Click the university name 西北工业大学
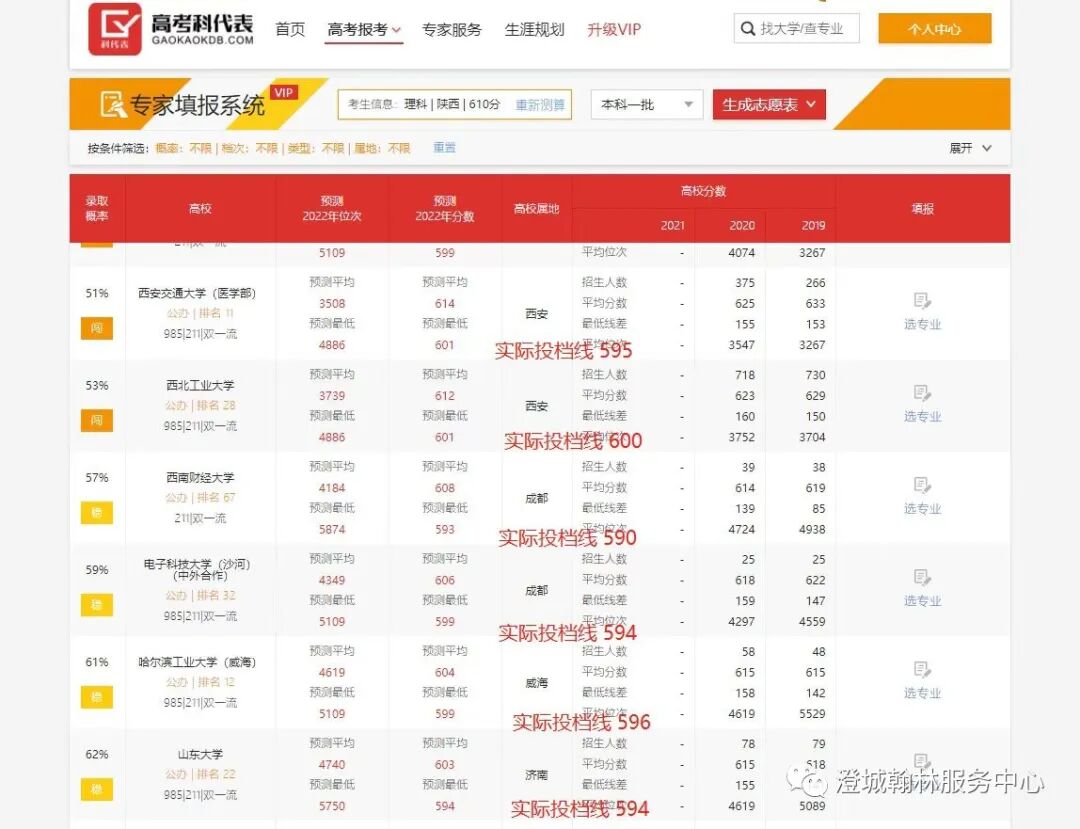 coord(200,385)
